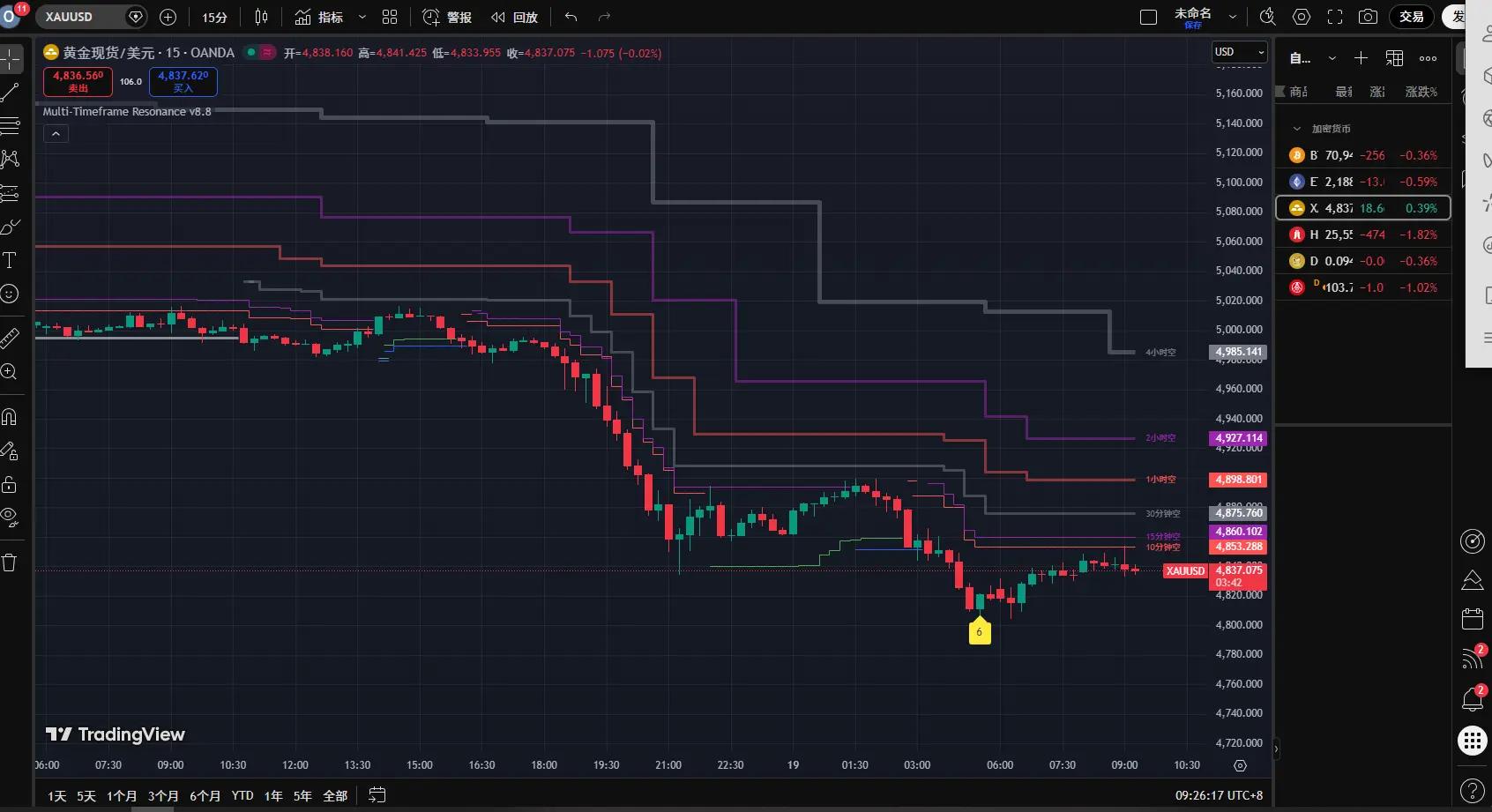Select the text annotation tool

[x=11, y=260]
